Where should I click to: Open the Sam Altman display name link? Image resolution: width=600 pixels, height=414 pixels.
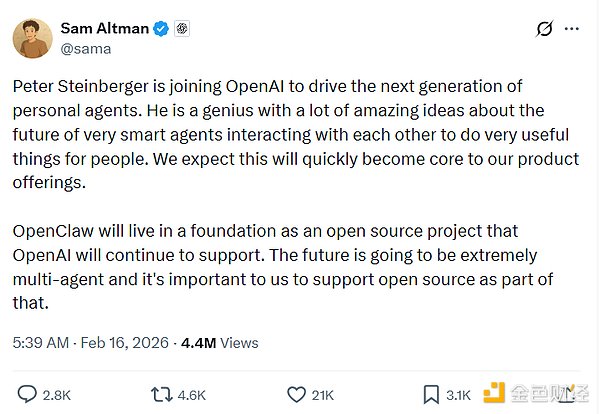pos(104,28)
